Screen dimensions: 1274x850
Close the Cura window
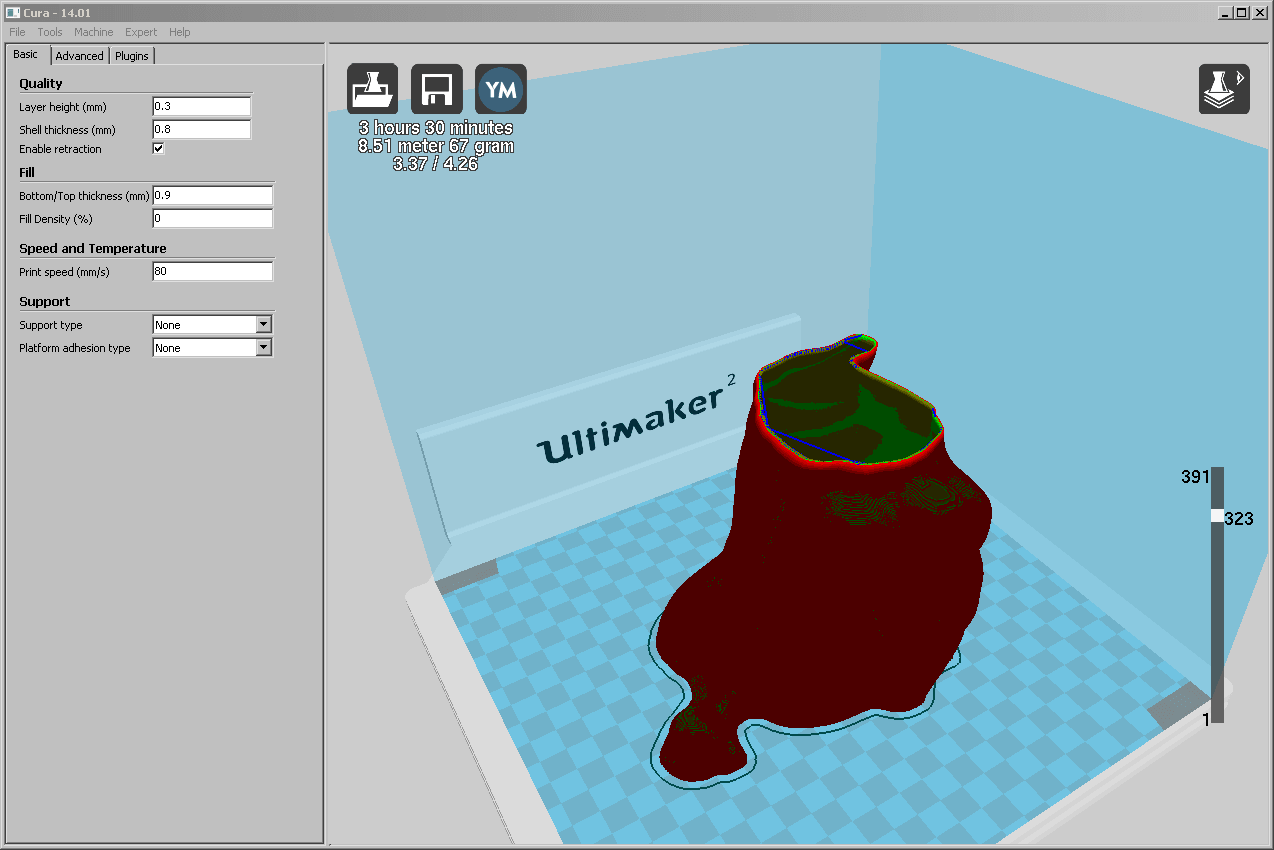[x=1259, y=12]
